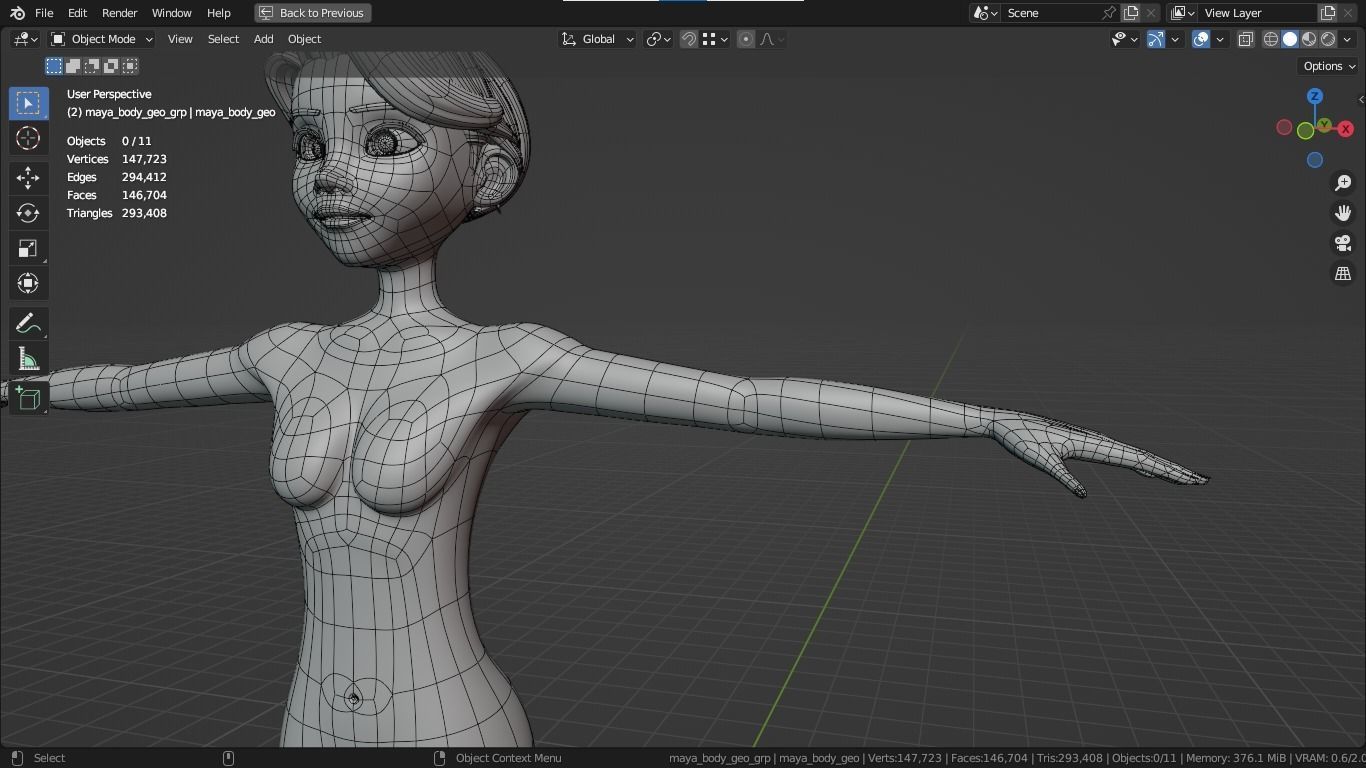Switch to Rendered shading

1328,39
